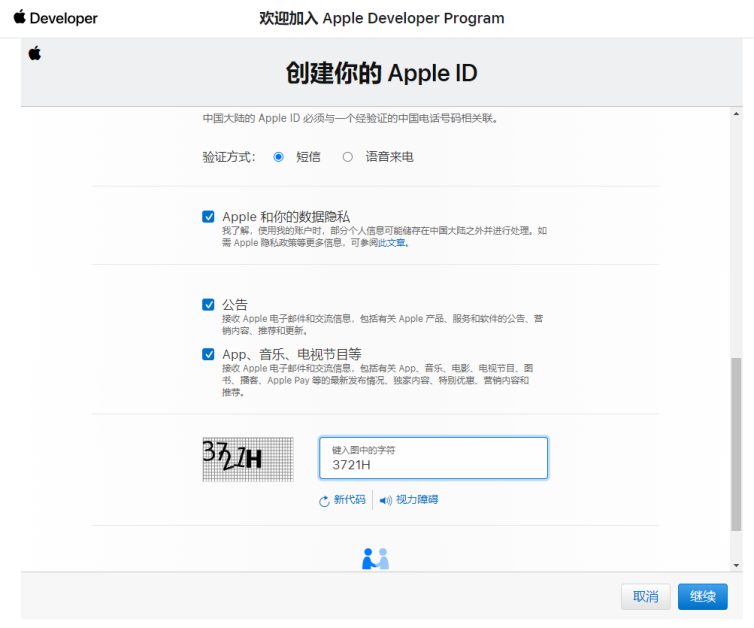Screen dimensions: 754x628
Task: Click the 取消 button
Action: pyautogui.click(x=645, y=597)
